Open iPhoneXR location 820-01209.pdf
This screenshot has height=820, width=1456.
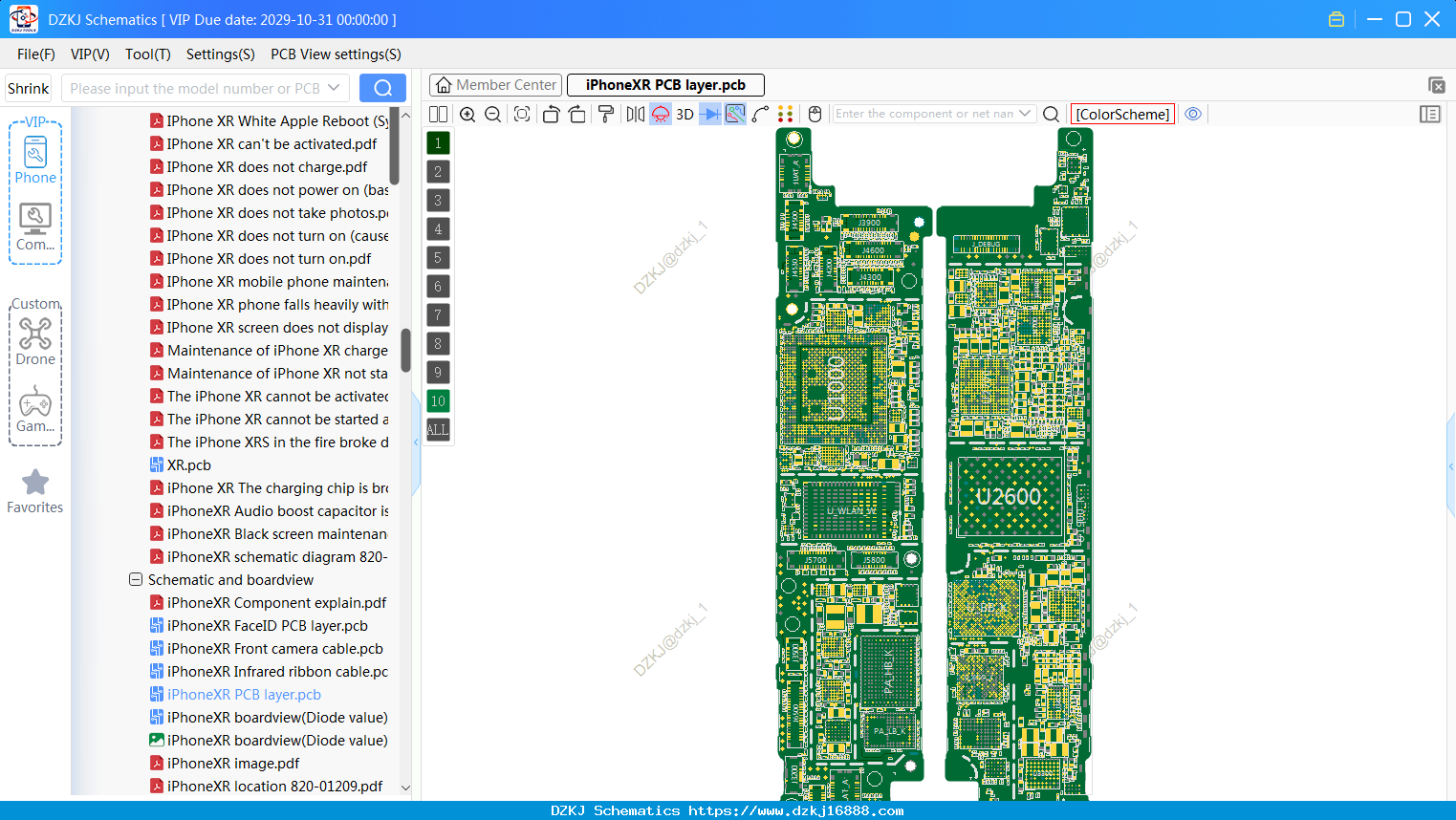pyautogui.click(x=266, y=787)
